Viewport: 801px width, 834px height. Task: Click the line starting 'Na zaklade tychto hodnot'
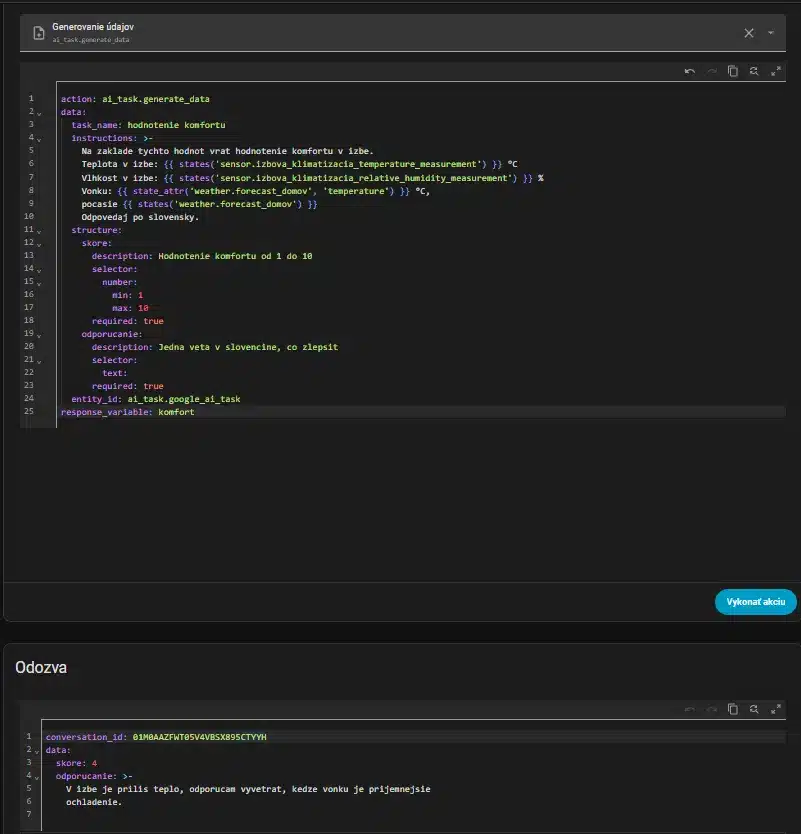[227, 151]
